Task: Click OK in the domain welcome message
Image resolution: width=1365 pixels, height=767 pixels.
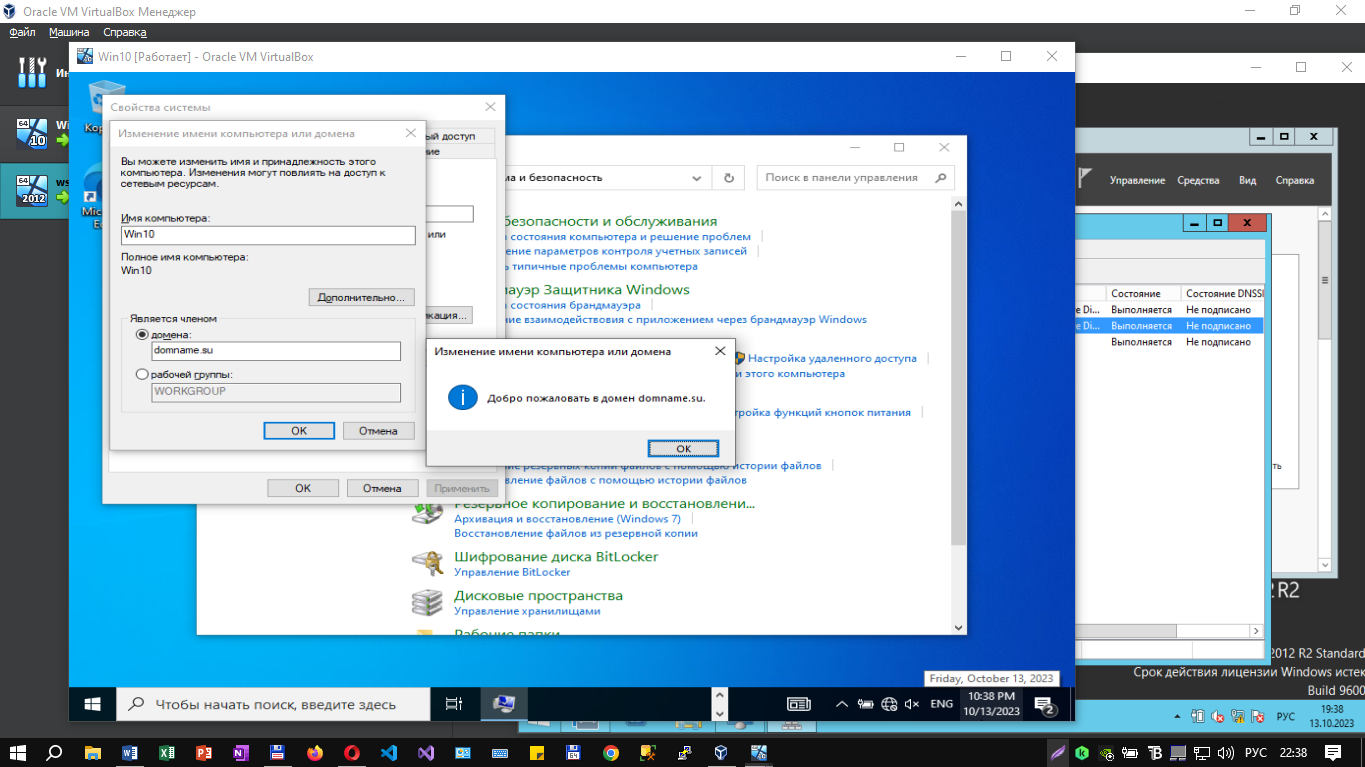Action: [x=683, y=449]
